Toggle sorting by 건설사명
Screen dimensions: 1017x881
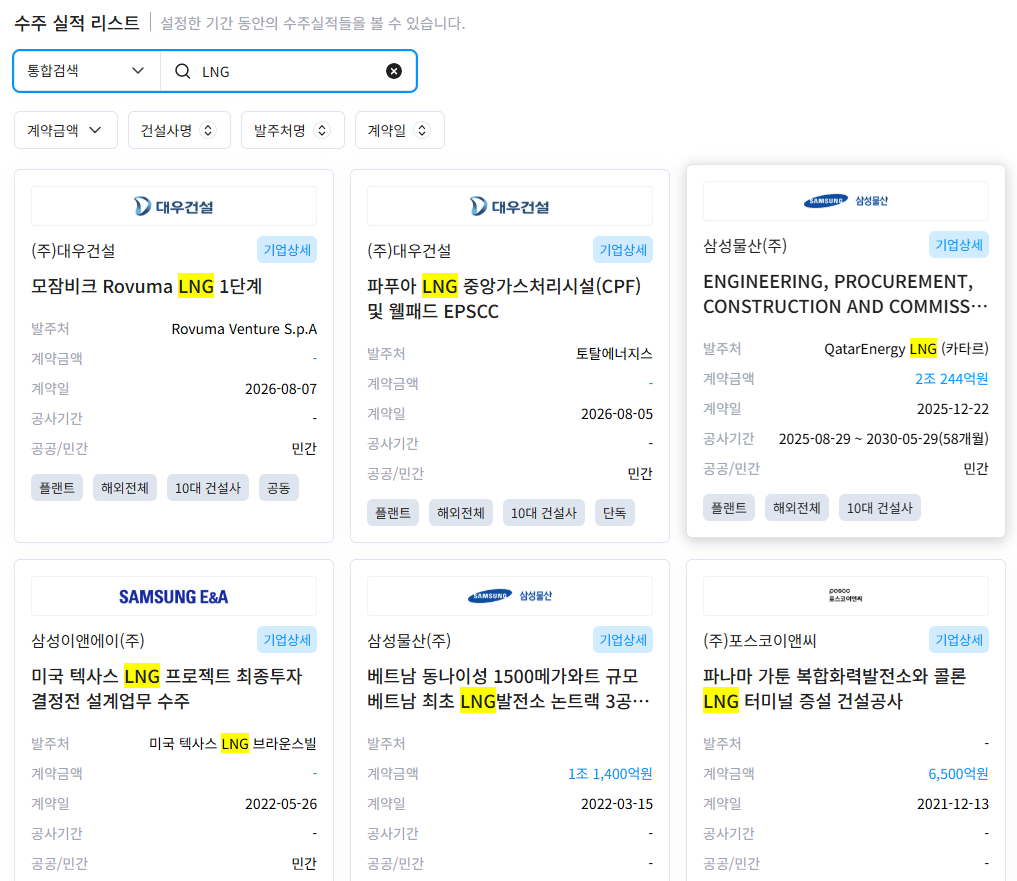pyautogui.click(x=179, y=130)
